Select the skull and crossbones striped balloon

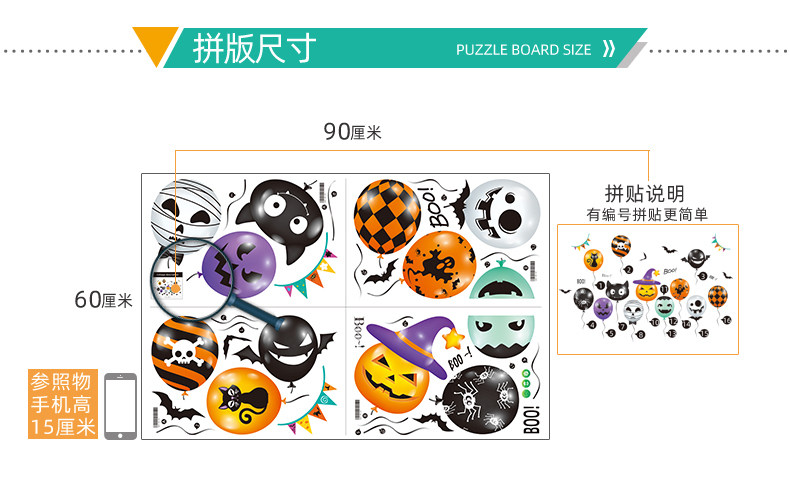[184, 353]
